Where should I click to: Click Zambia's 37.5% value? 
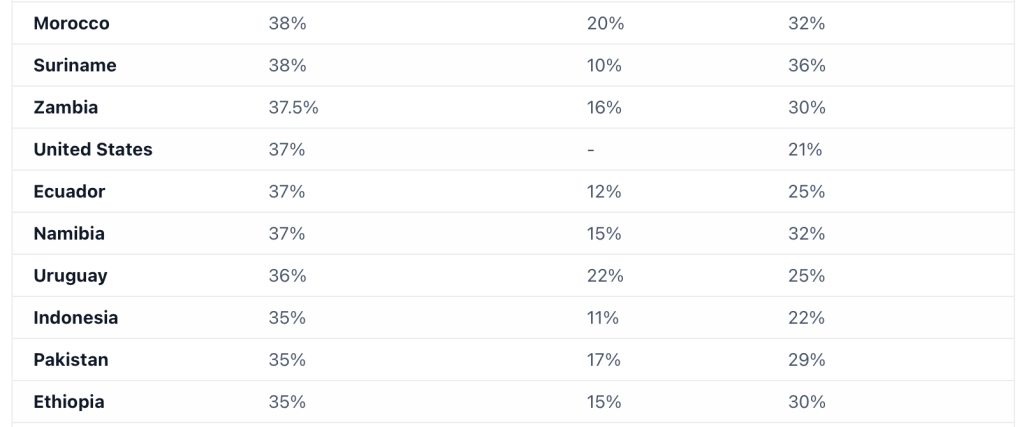293,107
